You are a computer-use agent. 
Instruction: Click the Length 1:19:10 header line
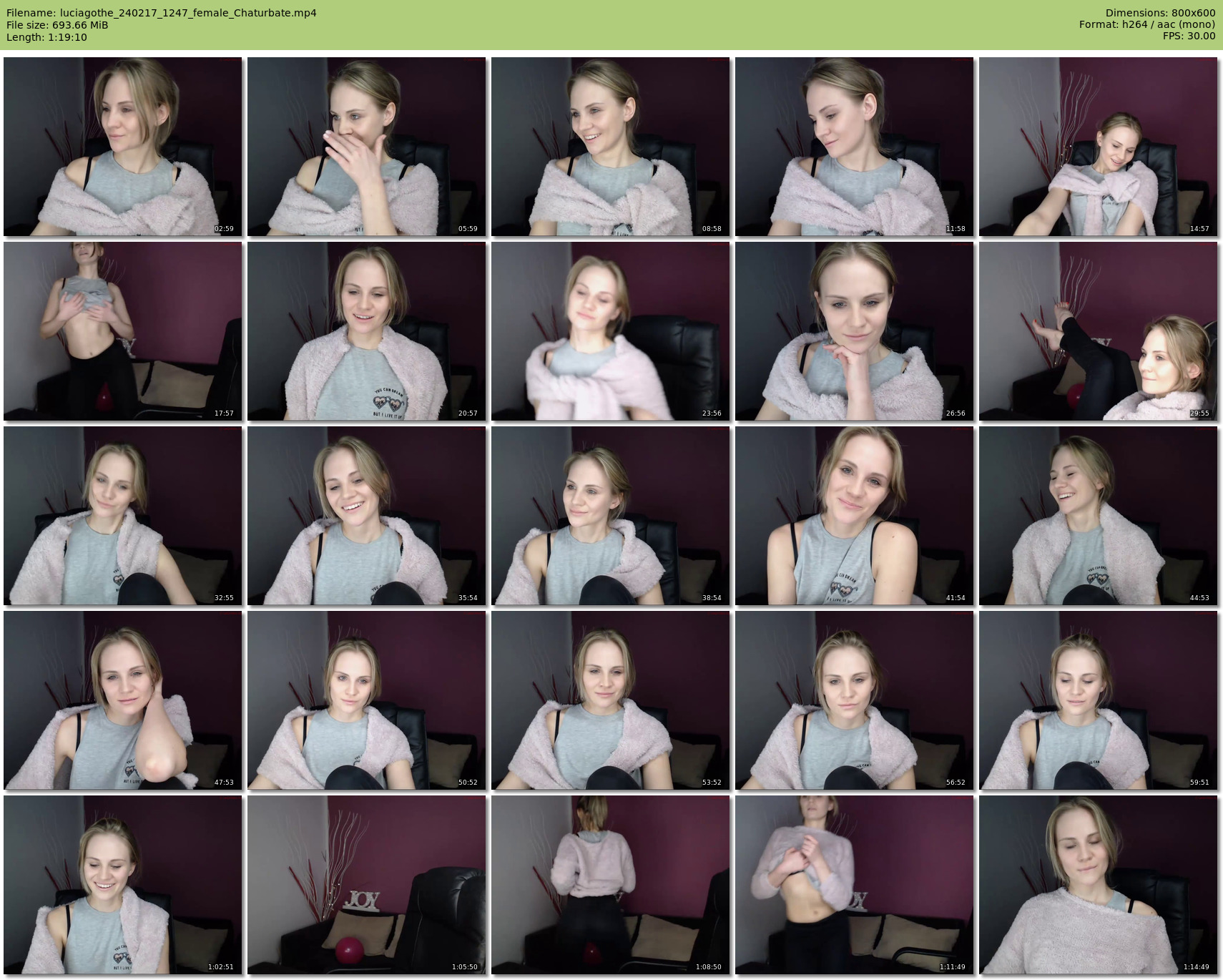click(x=46, y=37)
